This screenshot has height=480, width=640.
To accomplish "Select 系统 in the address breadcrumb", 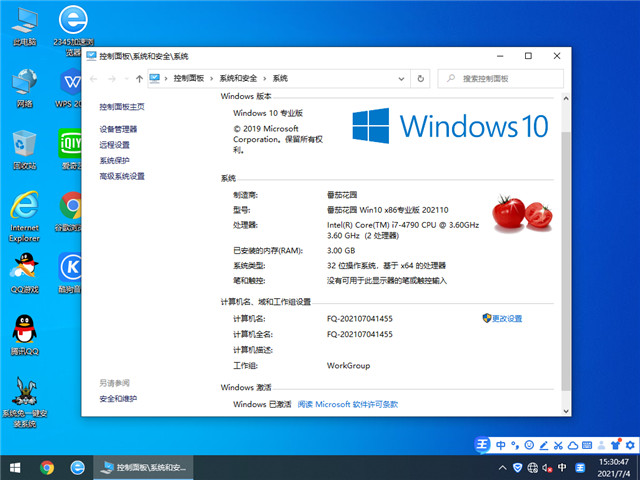I will coord(280,78).
